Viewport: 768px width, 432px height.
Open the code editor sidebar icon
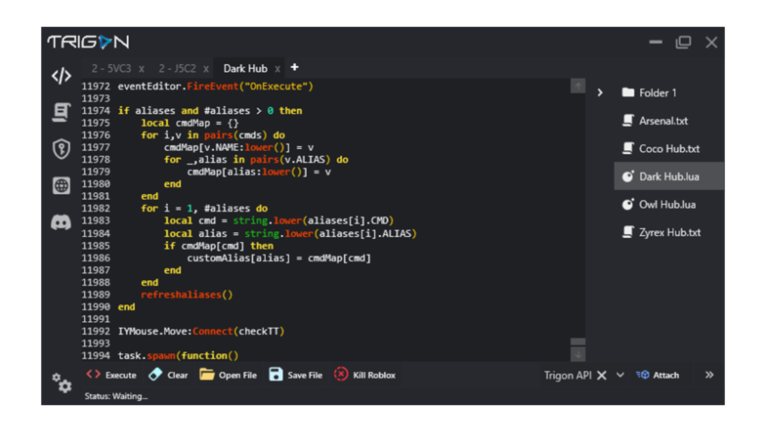coord(61,76)
